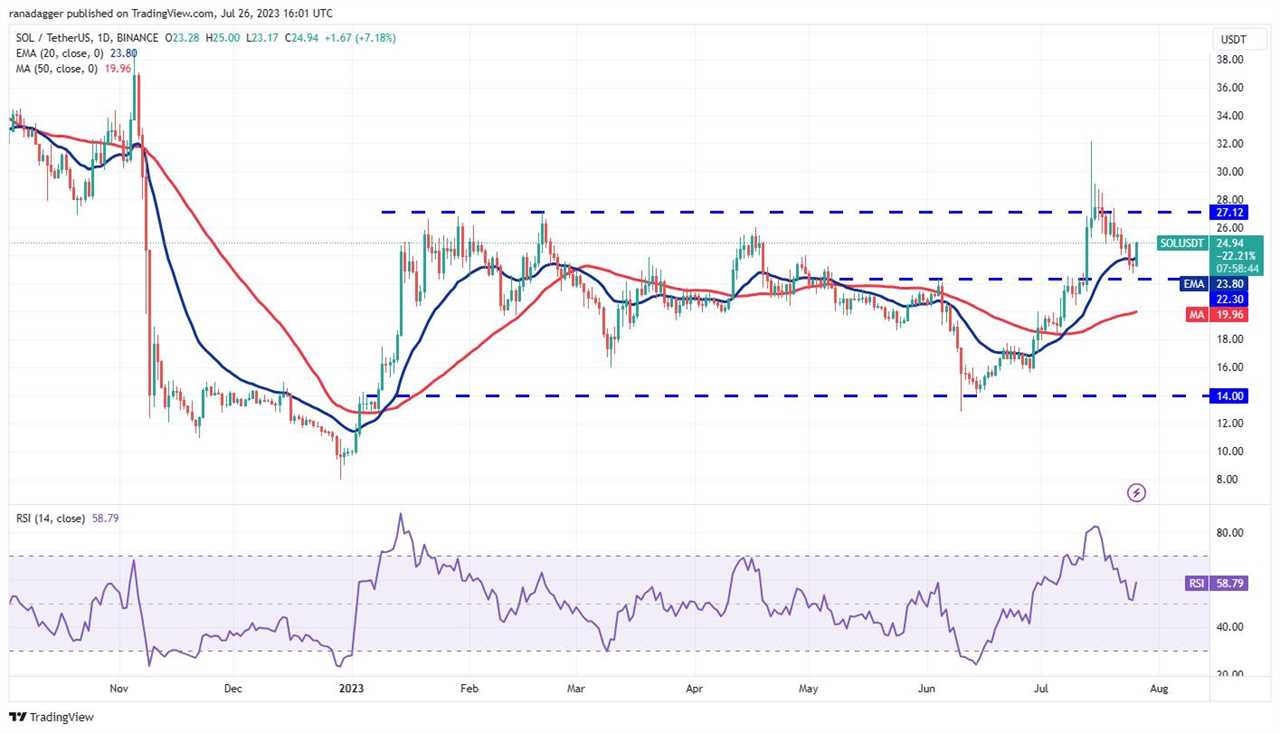Click the Dec date label on time axis
The image size is (1280, 733).
(x=233, y=688)
